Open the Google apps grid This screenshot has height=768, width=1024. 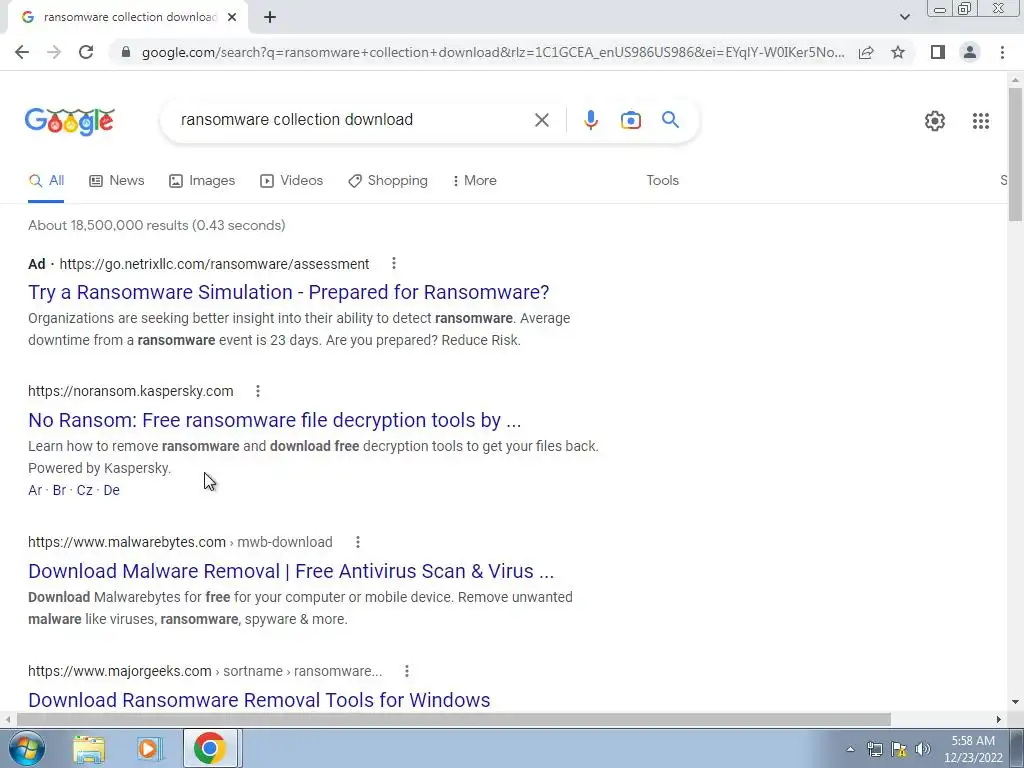980,121
